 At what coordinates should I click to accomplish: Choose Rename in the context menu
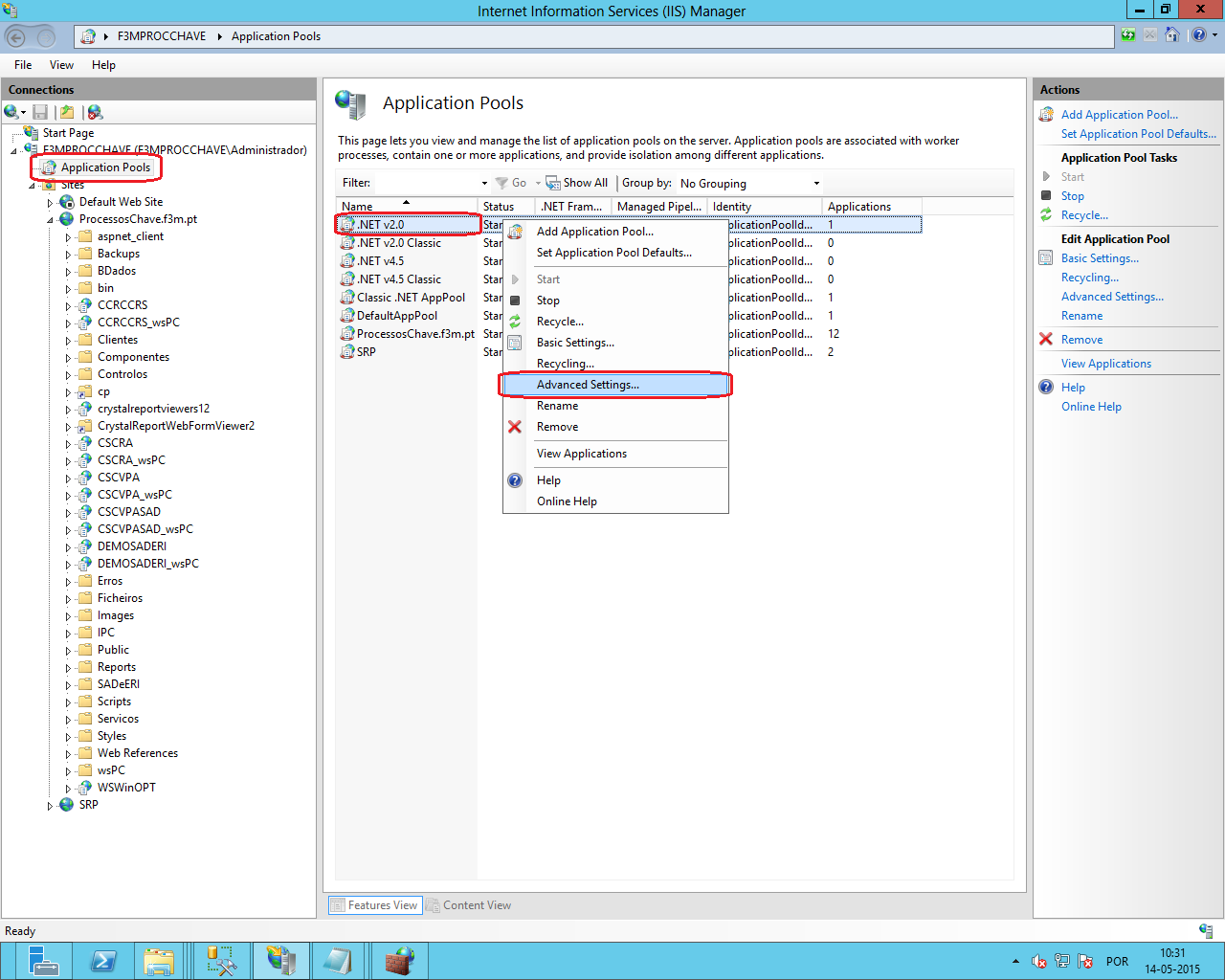click(x=615, y=406)
